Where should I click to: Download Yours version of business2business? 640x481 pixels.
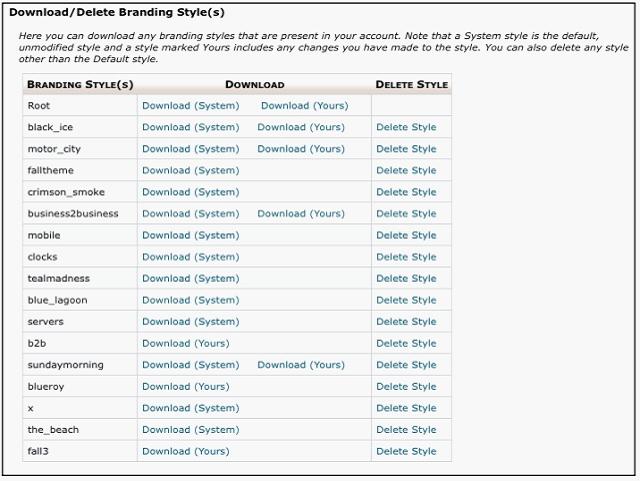[x=300, y=213]
